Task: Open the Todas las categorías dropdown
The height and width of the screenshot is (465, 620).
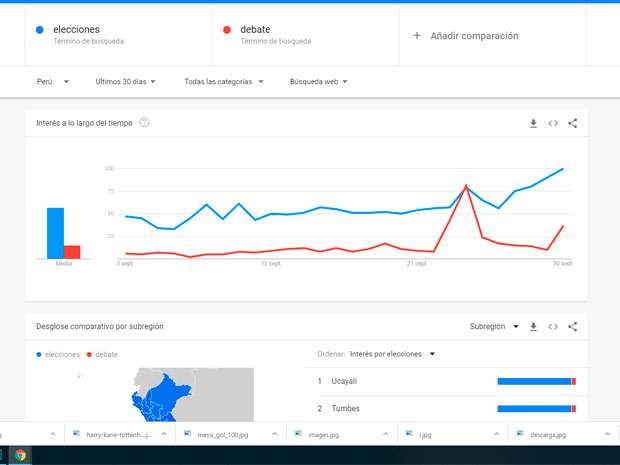Action: click(x=224, y=81)
